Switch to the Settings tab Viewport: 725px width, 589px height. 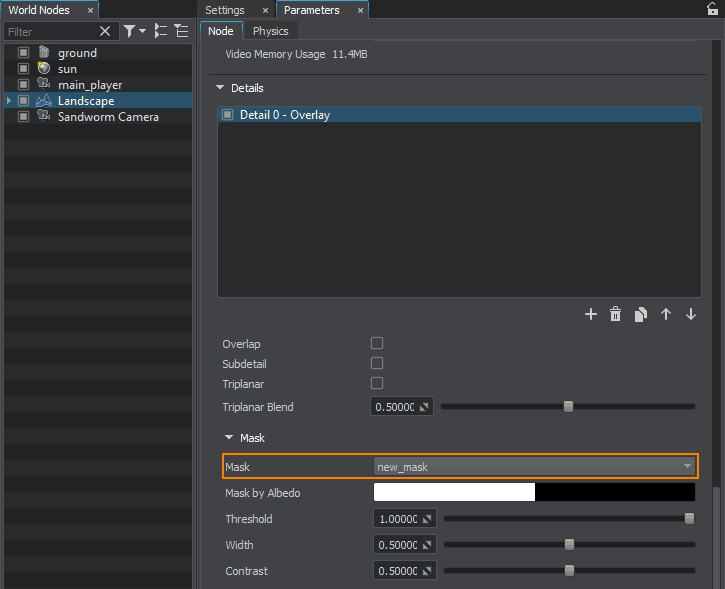tap(225, 10)
